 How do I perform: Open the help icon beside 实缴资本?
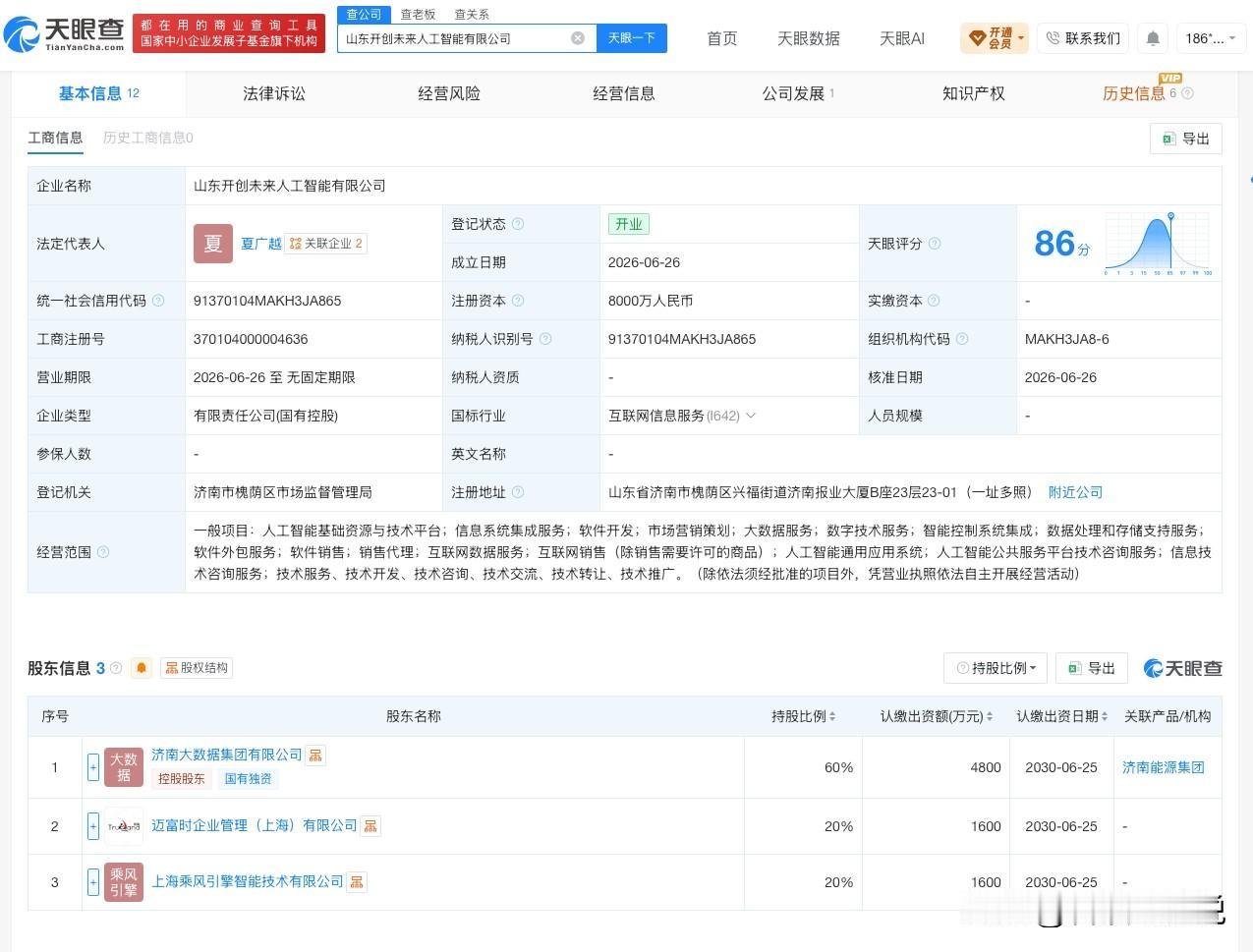click(934, 301)
